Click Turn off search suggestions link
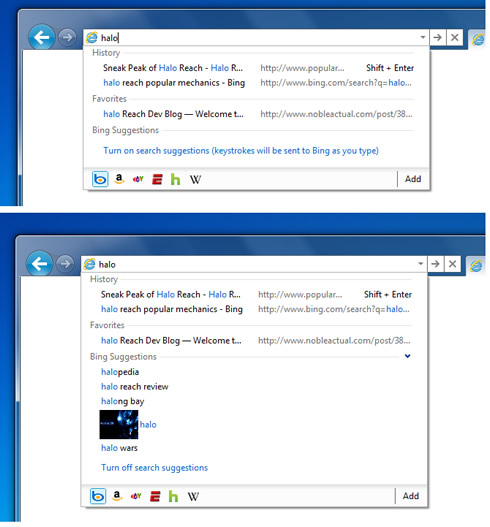This screenshot has width=490, height=527. pos(155,468)
